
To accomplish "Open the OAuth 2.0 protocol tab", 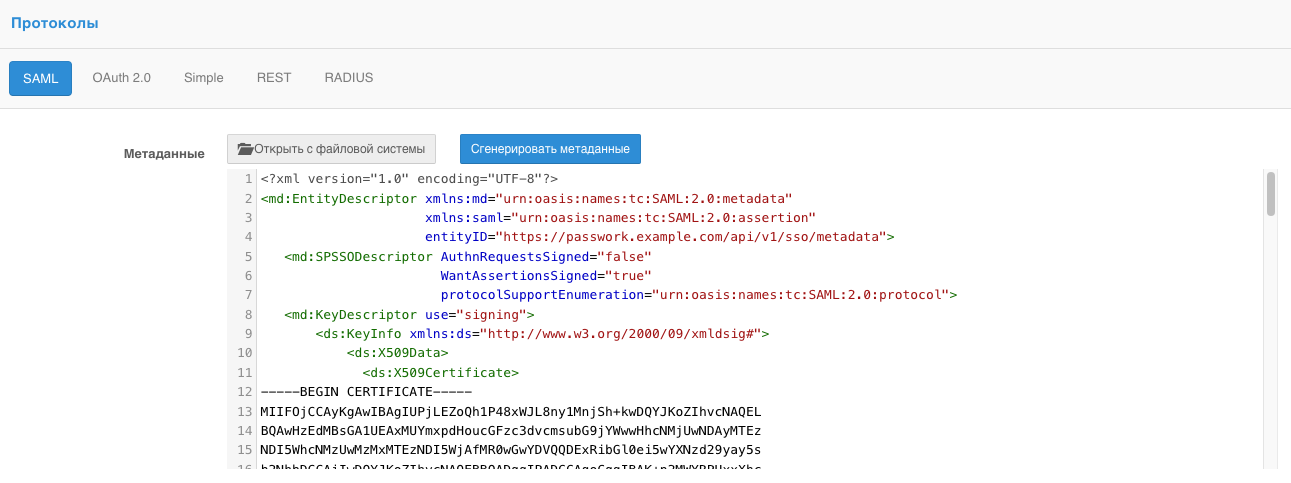I will coord(121,78).
